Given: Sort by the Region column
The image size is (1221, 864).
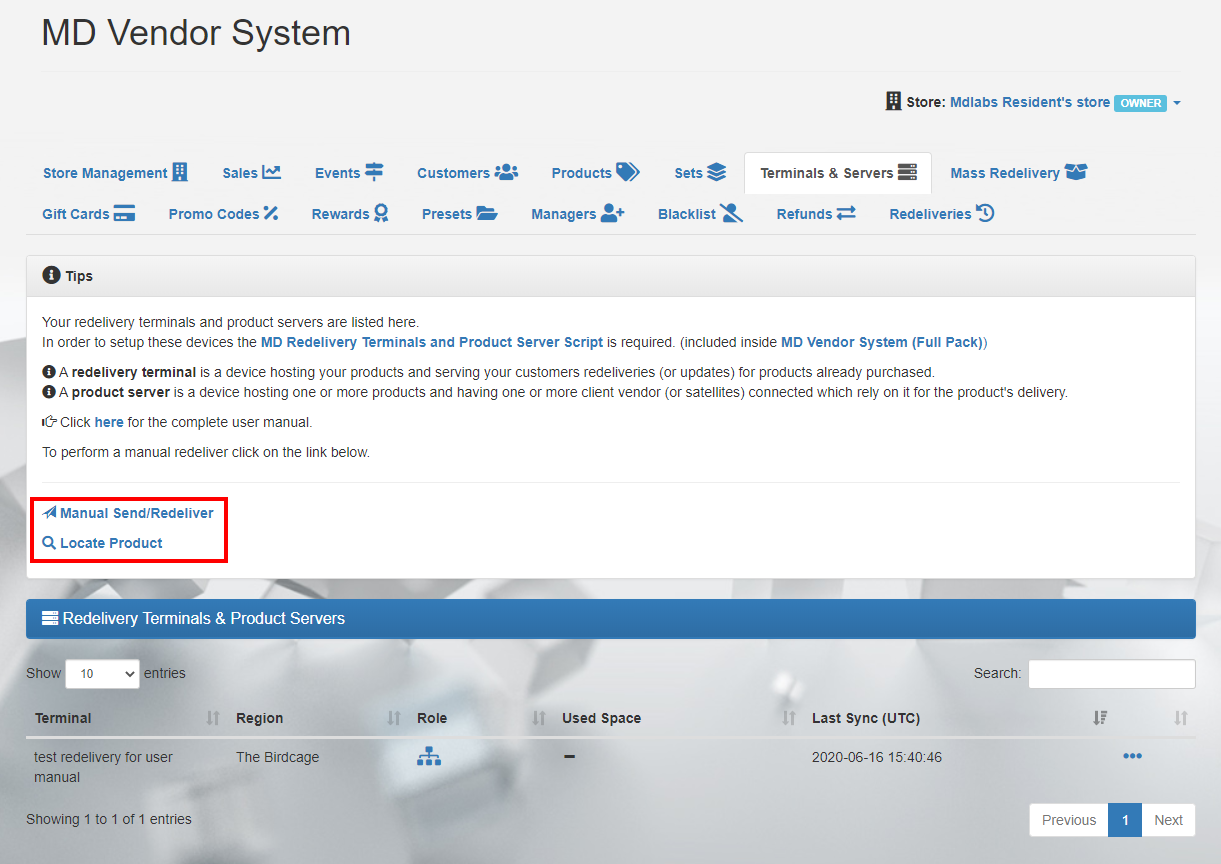Looking at the screenshot, I should pyautogui.click(x=318, y=718).
